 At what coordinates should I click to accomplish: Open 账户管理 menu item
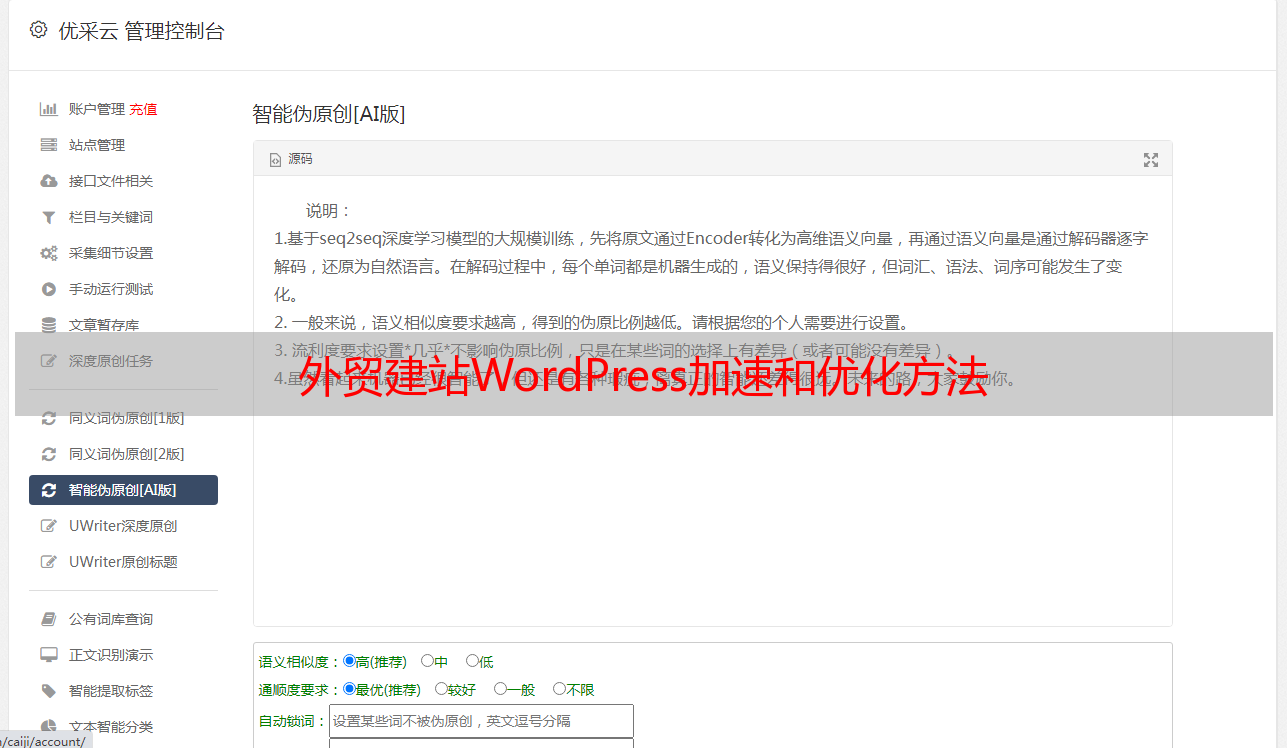pos(97,109)
